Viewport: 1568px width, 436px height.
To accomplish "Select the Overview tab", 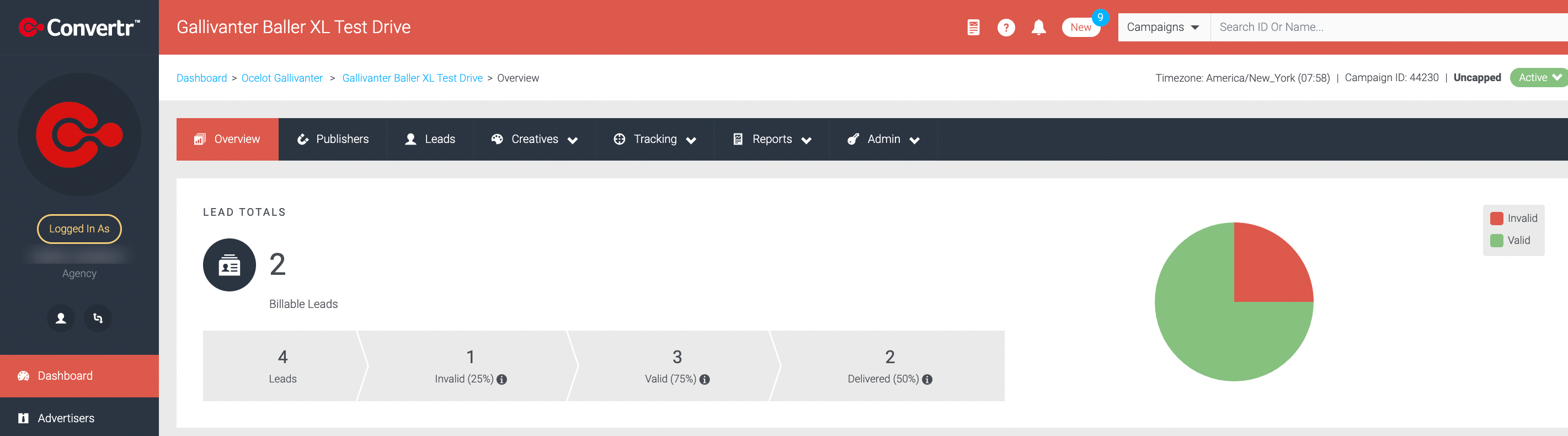I will (227, 139).
